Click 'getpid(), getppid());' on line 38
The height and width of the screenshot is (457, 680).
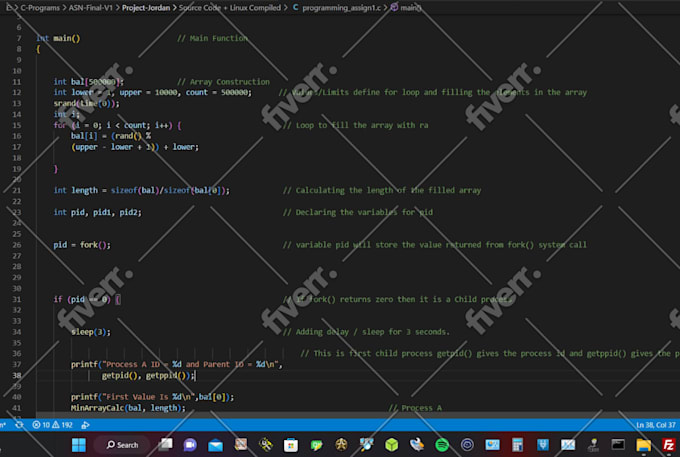tap(148, 375)
